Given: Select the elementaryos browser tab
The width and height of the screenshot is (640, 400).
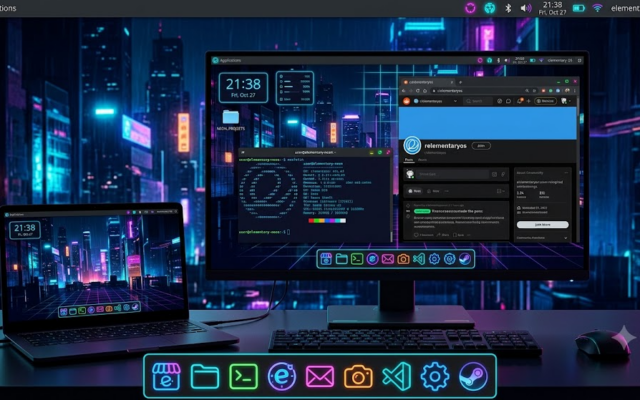Looking at the screenshot, I should click(429, 82).
